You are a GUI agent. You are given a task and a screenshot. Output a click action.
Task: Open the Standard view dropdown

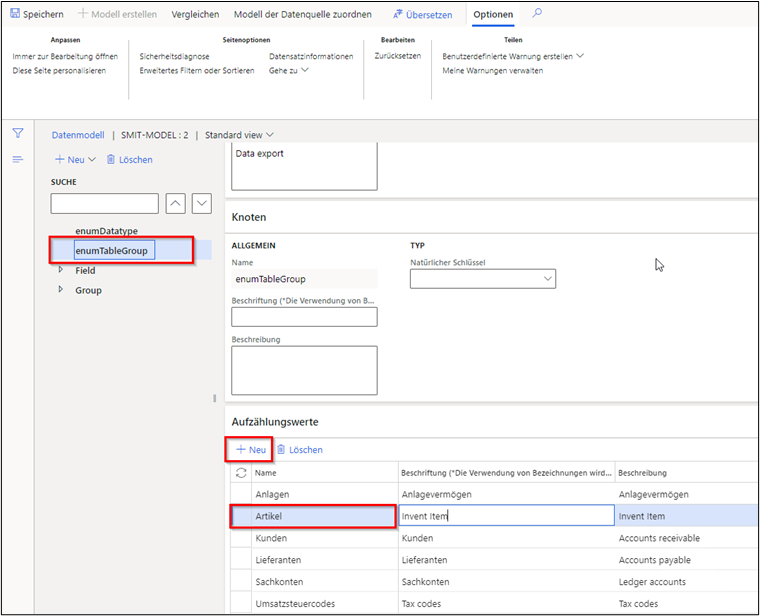pyautogui.click(x=239, y=135)
